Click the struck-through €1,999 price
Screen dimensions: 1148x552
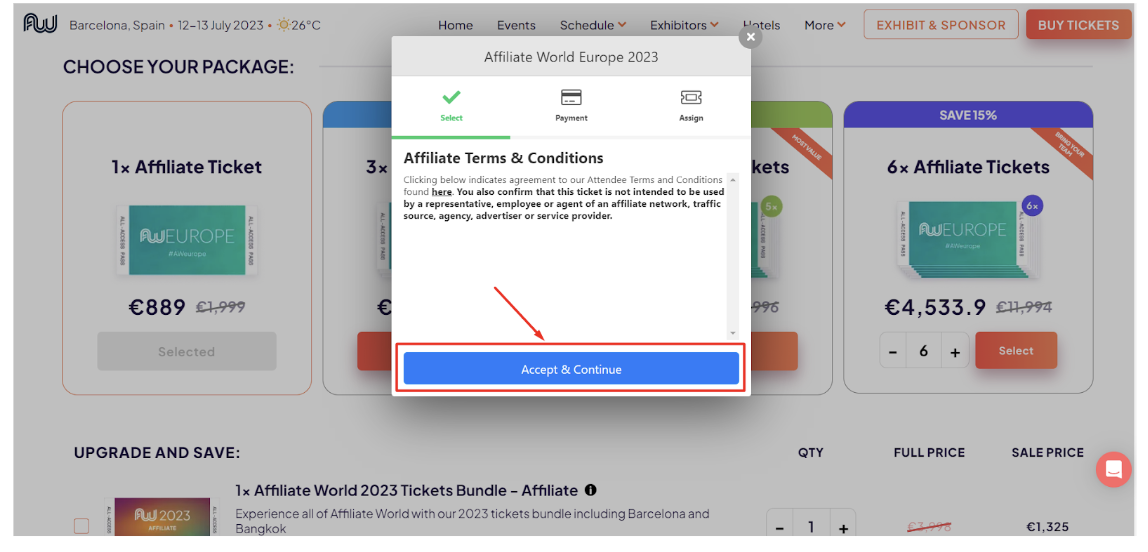(x=220, y=308)
